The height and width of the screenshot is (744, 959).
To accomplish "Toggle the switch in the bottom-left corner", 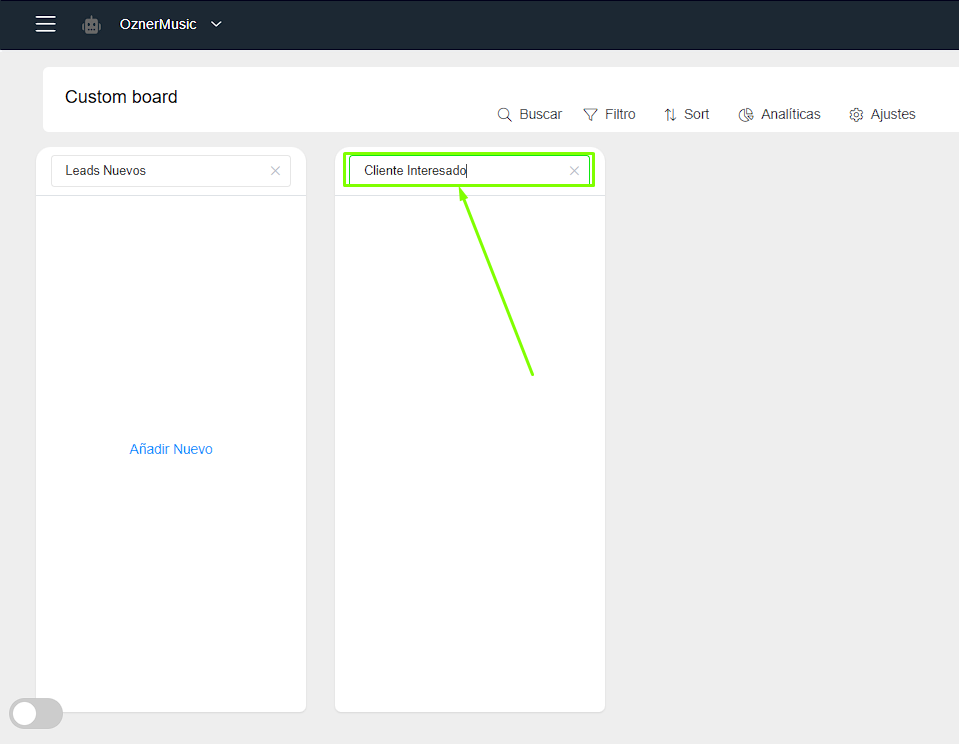I will [x=36, y=713].
